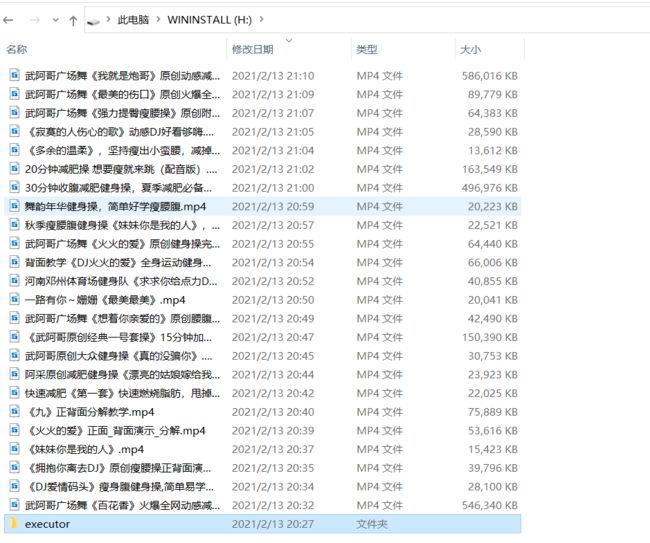Image resolution: width=650 pixels, height=543 pixels.
Task: Sort by 大小 column header
Action: click(471, 49)
